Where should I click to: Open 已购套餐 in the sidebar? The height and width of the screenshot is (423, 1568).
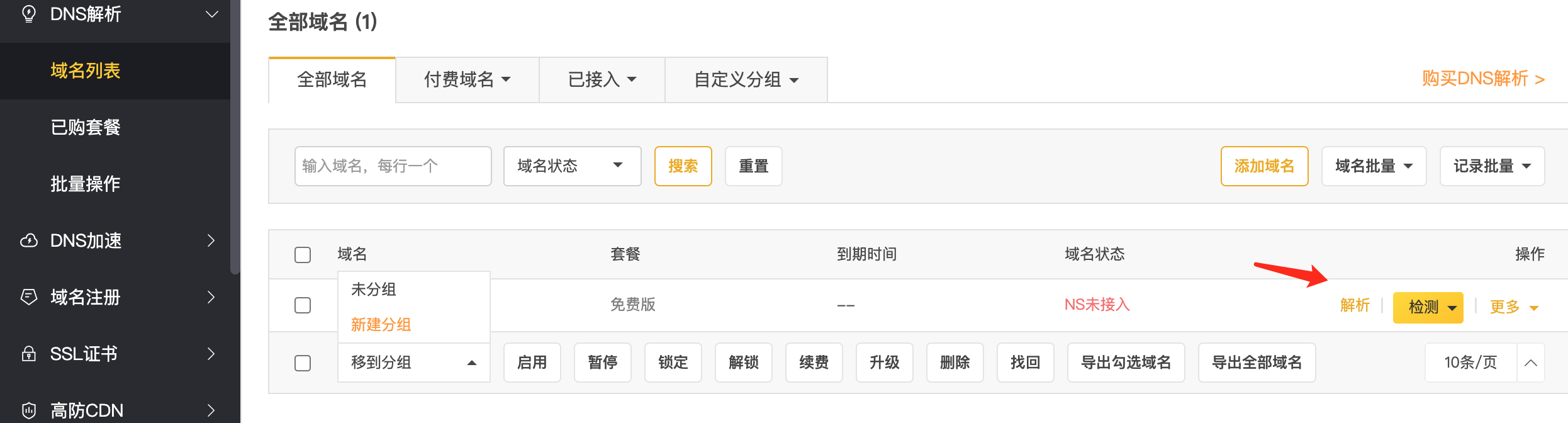tap(86, 127)
